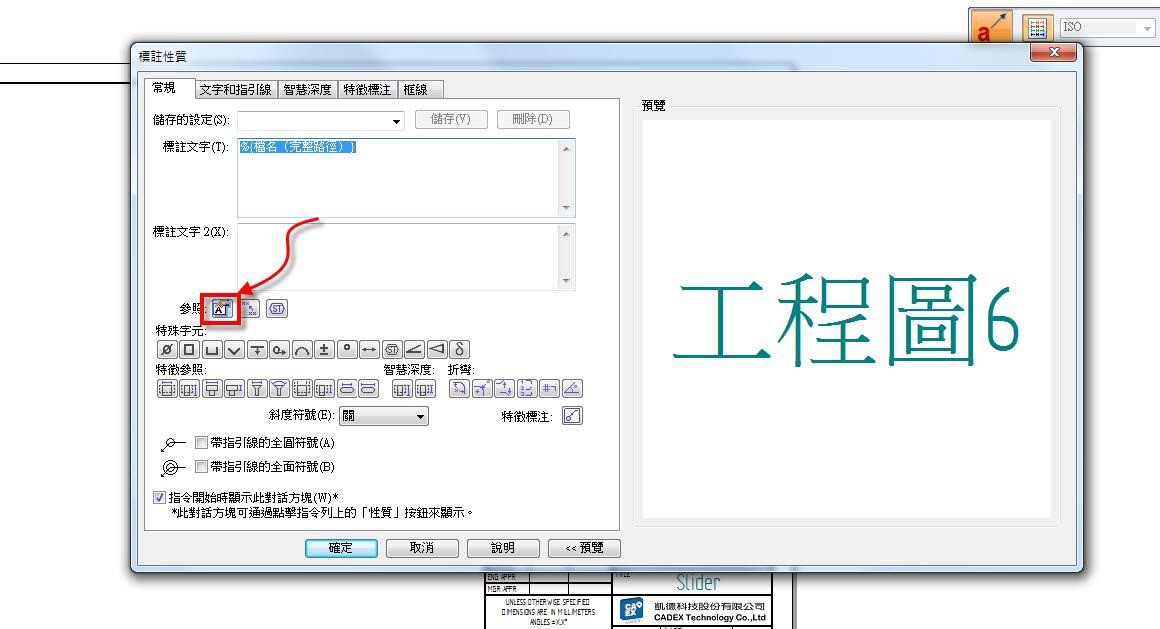Switch to the 智慧深度 tab

click(308, 90)
